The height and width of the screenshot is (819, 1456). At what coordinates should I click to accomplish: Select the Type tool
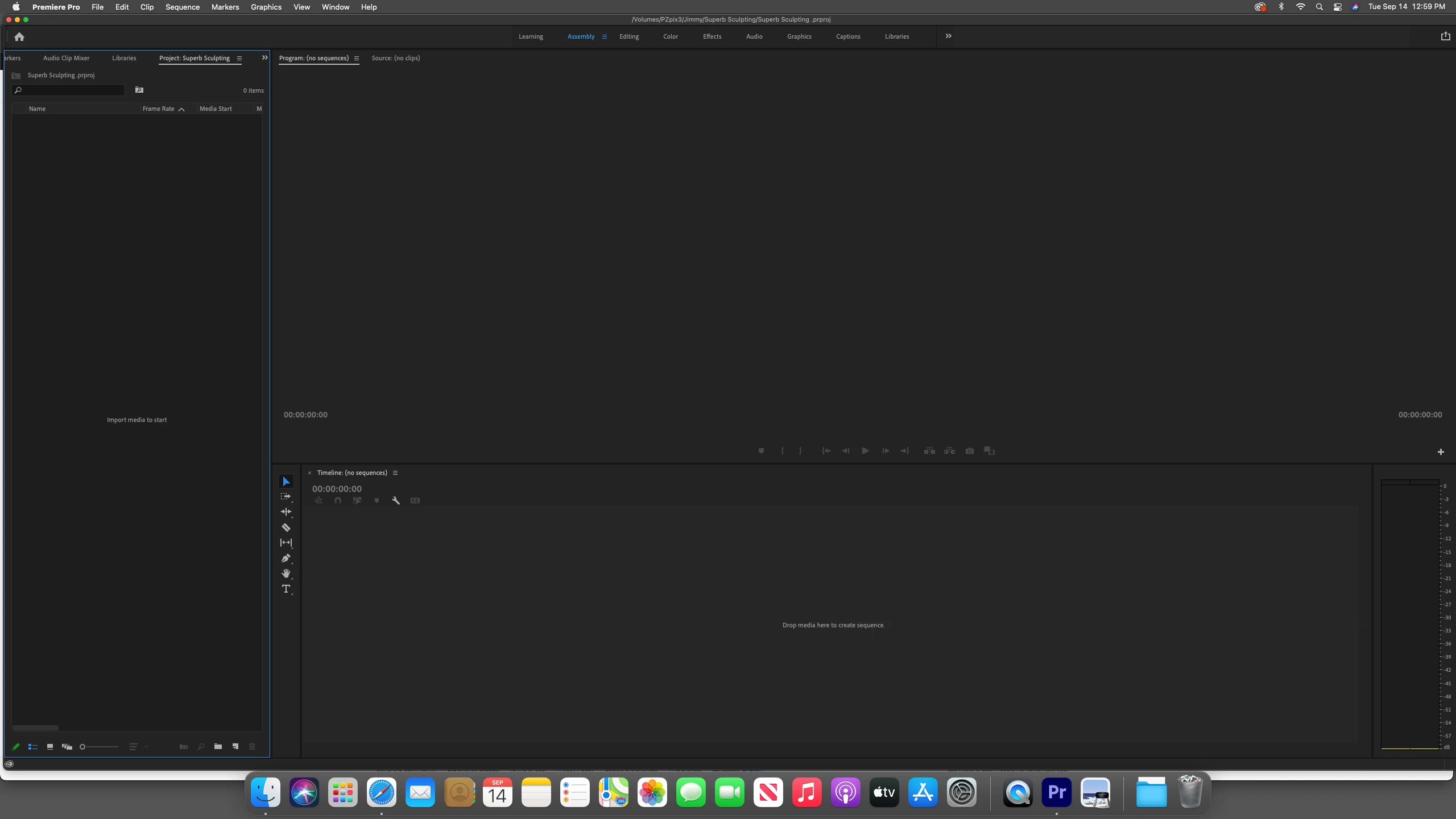286,589
